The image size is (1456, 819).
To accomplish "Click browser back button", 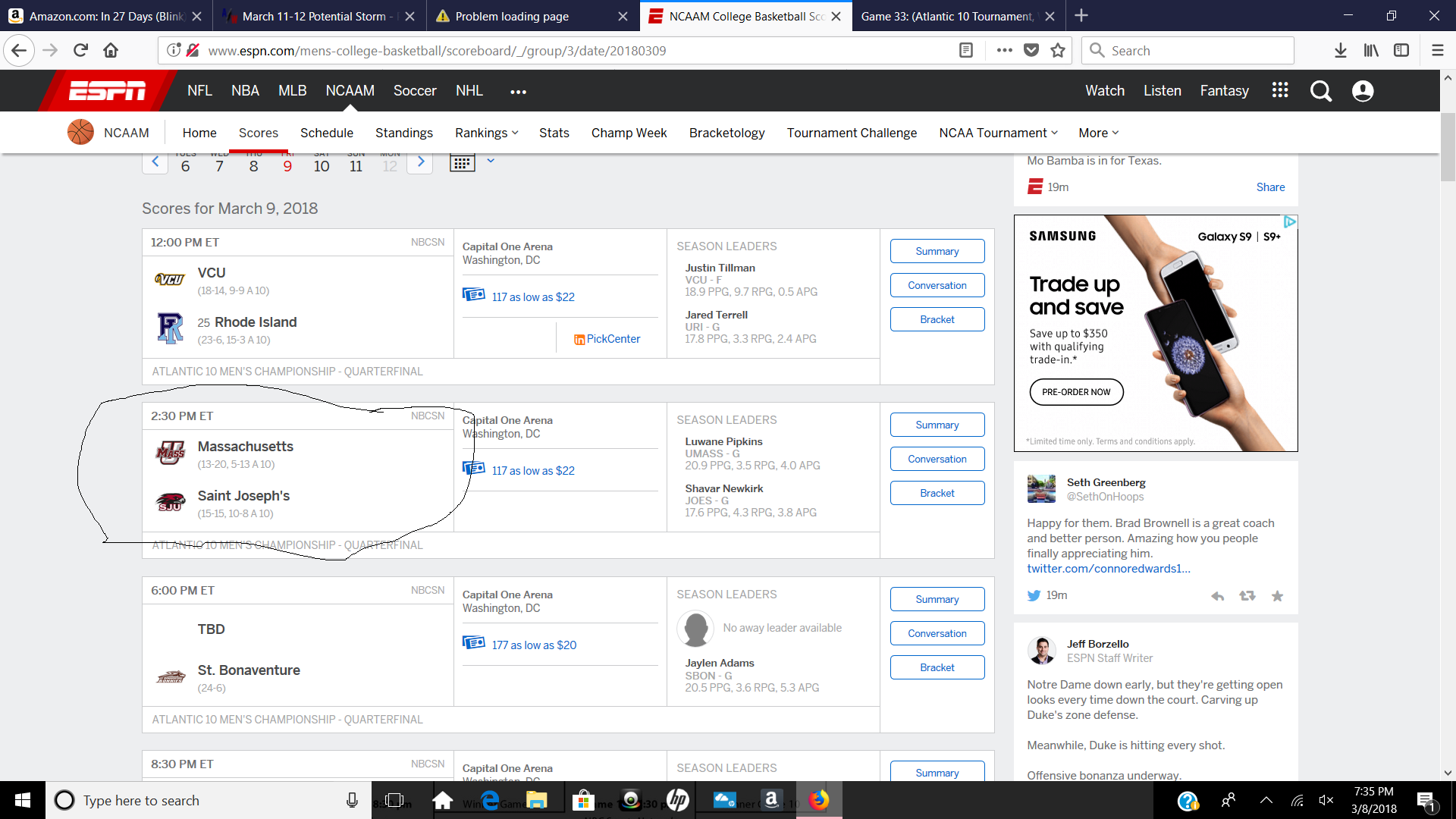I will pos(19,51).
